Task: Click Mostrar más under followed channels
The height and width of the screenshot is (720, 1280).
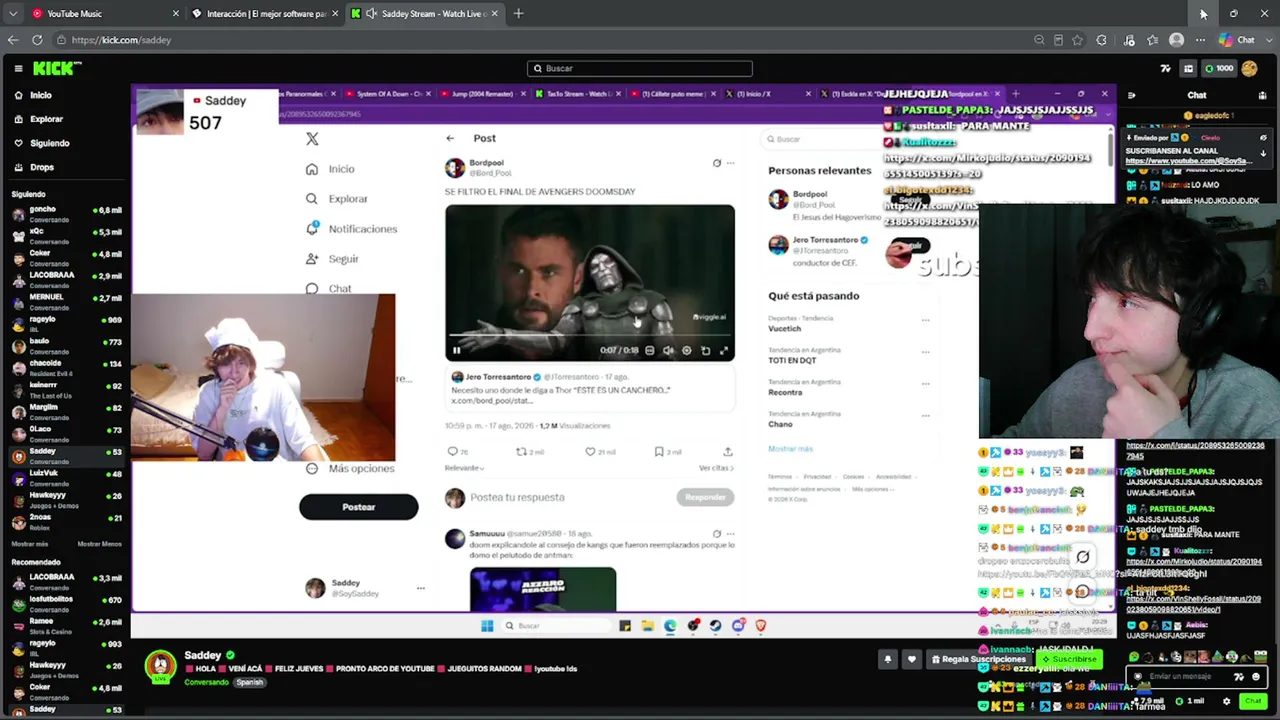Action: point(30,544)
